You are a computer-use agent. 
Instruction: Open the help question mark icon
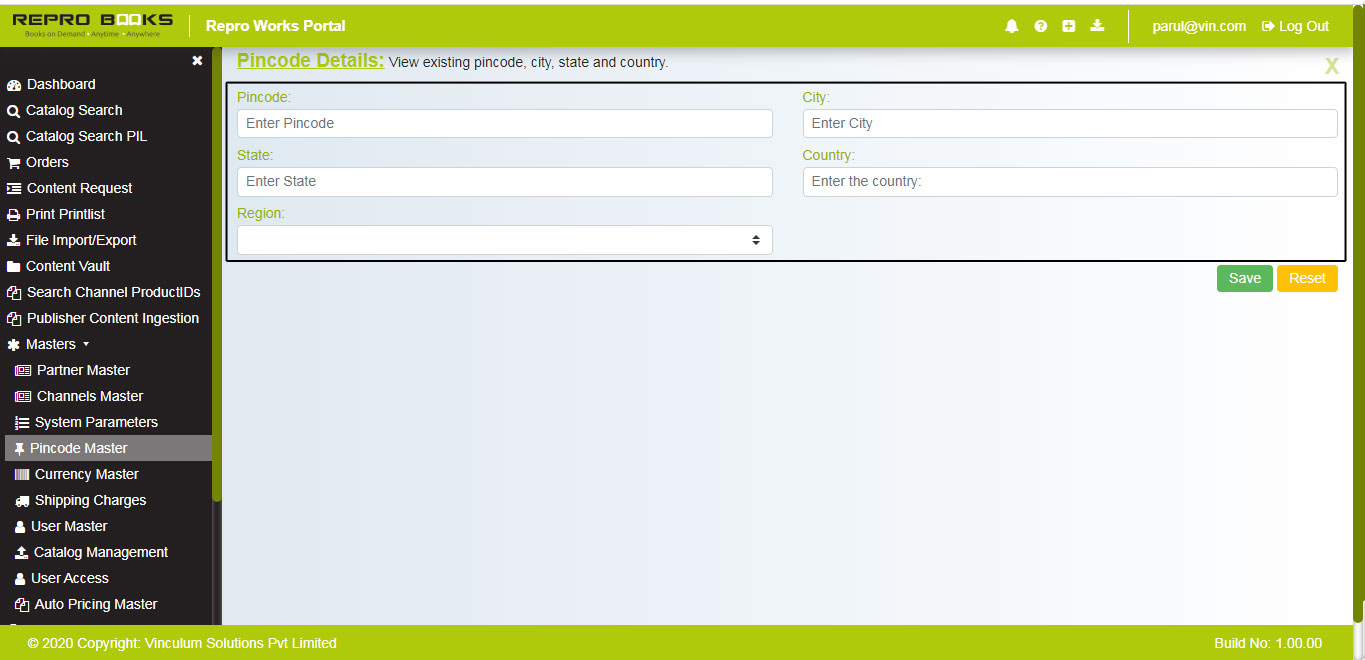tap(1040, 27)
